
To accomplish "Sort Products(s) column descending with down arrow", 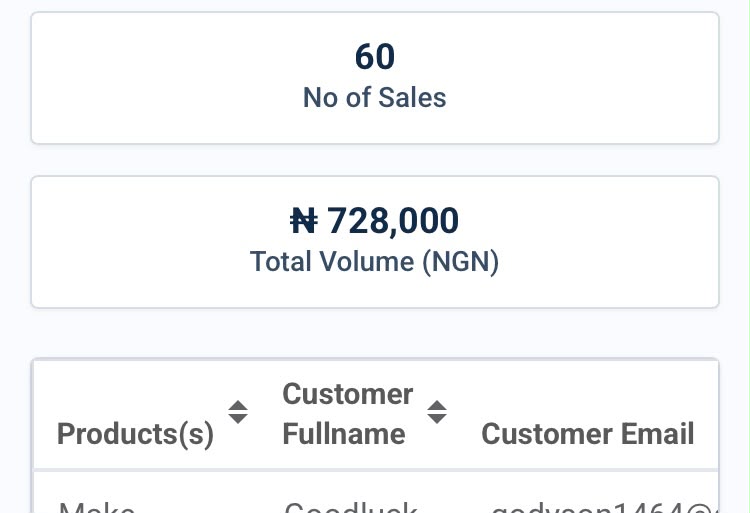I will (x=238, y=419).
